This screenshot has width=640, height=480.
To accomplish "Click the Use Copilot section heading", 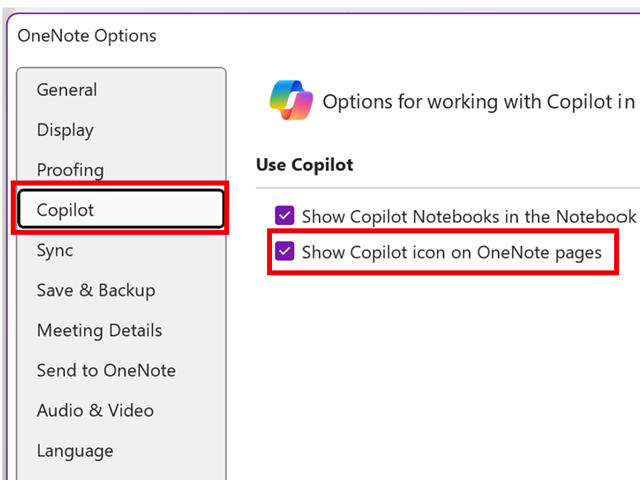I will click(x=304, y=164).
